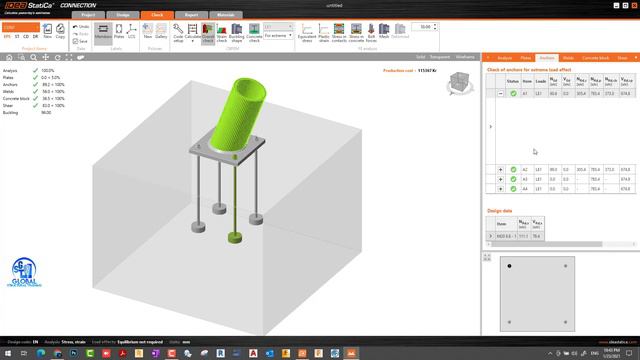Viewport: 640px width, 360px height.
Task: Select DR design type
Action: (x=35, y=36)
